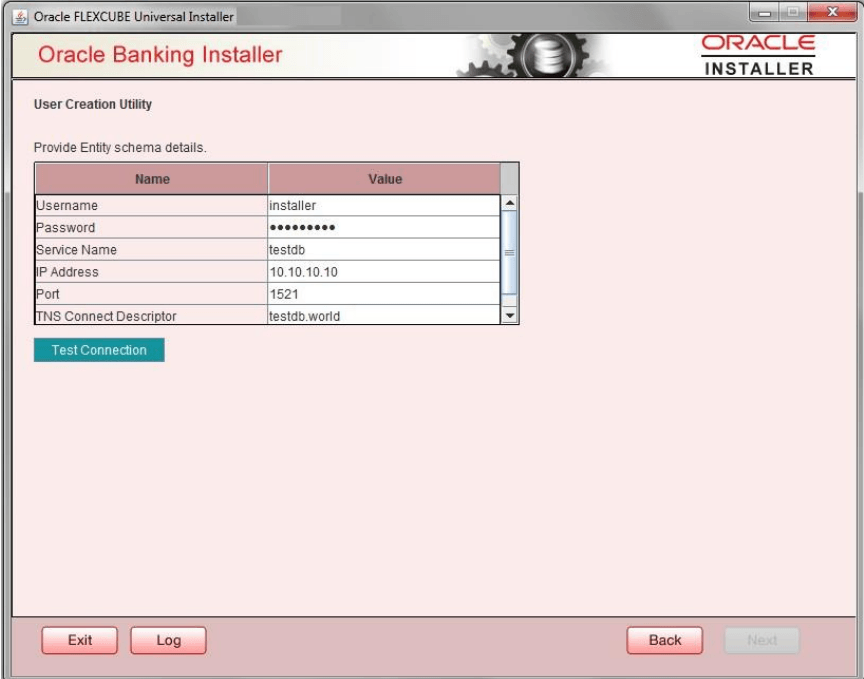864x679 pixels.
Task: Click the 'Service Name' label cell
Action: [152, 250]
